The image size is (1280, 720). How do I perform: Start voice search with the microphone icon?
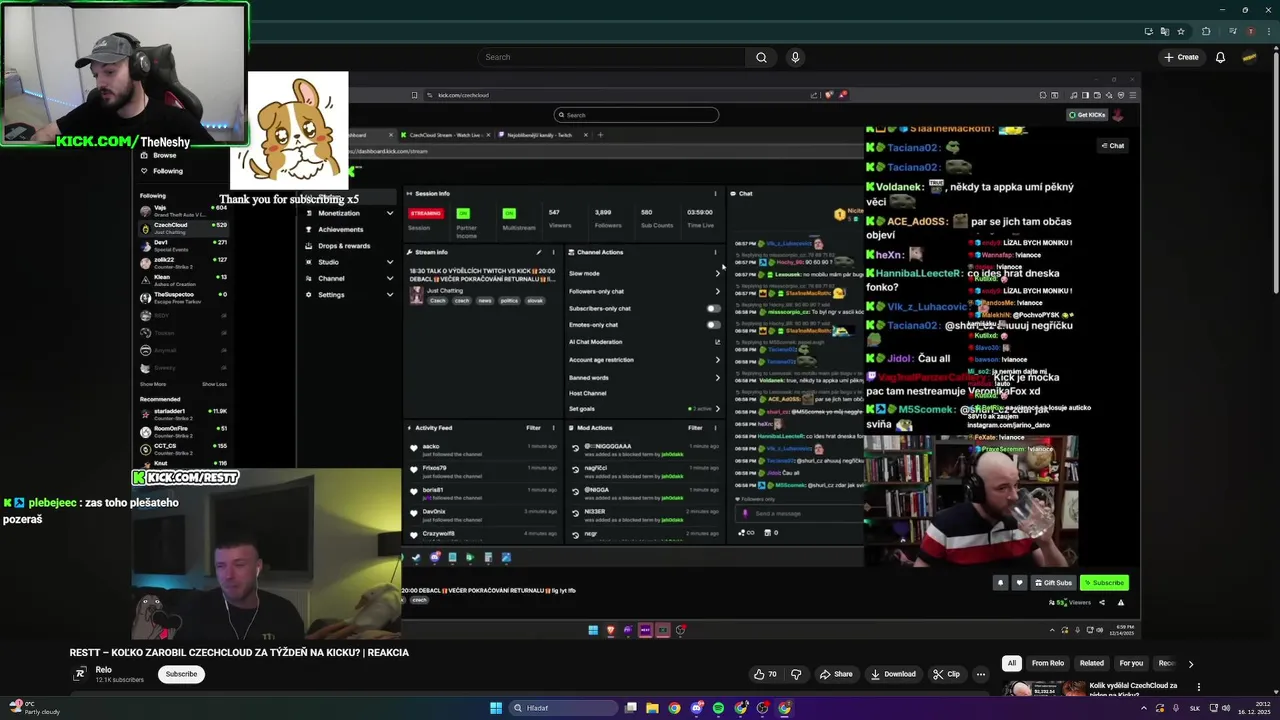(795, 57)
